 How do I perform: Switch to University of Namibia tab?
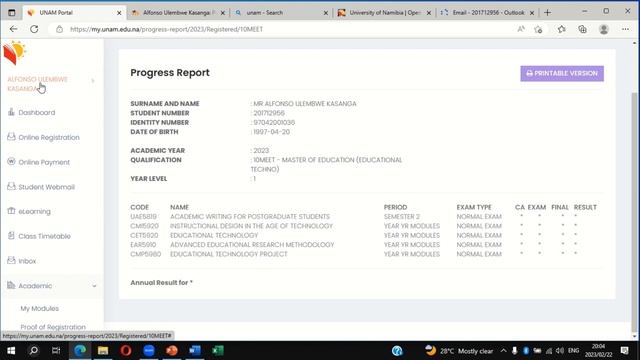(384, 13)
